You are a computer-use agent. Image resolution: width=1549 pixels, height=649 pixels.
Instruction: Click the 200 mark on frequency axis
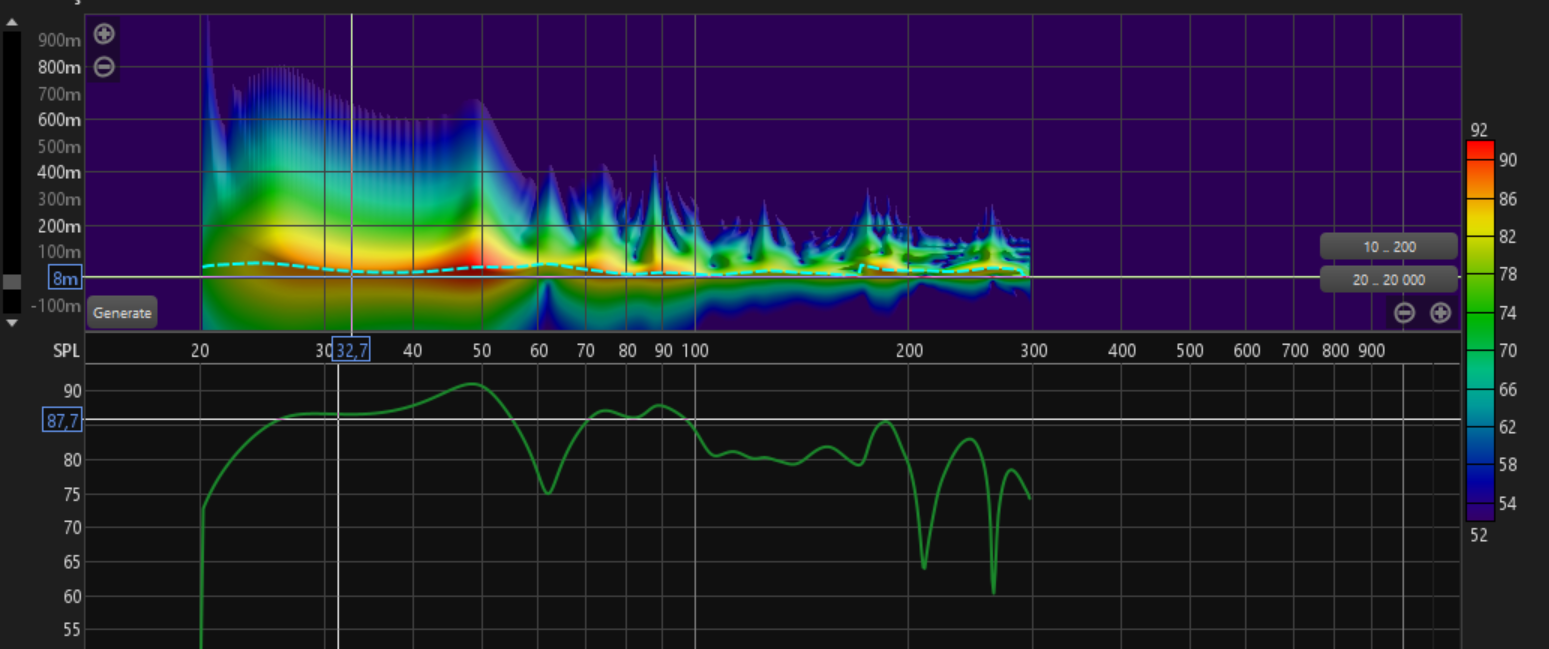(x=909, y=351)
